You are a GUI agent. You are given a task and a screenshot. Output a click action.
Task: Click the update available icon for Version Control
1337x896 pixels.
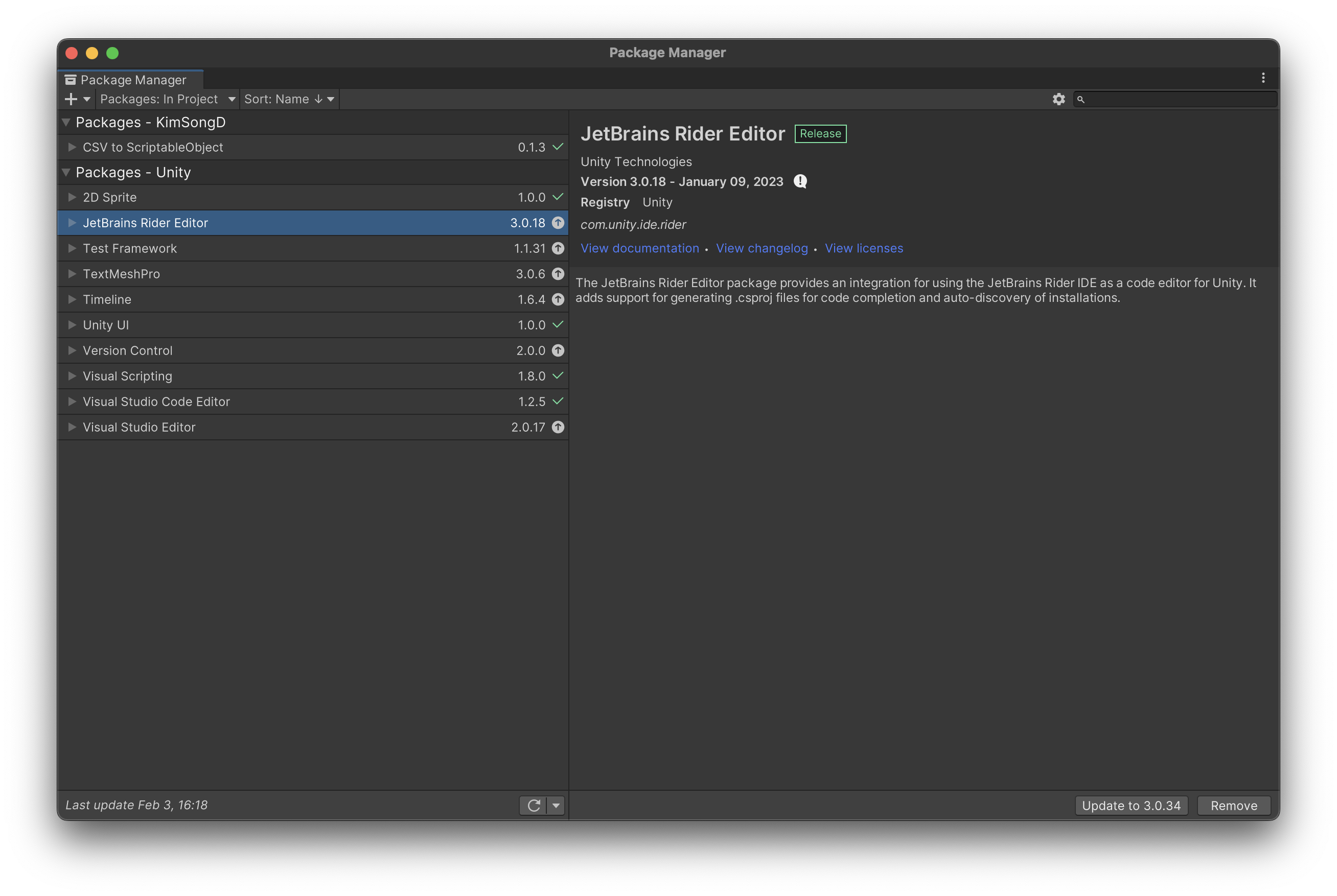click(558, 351)
